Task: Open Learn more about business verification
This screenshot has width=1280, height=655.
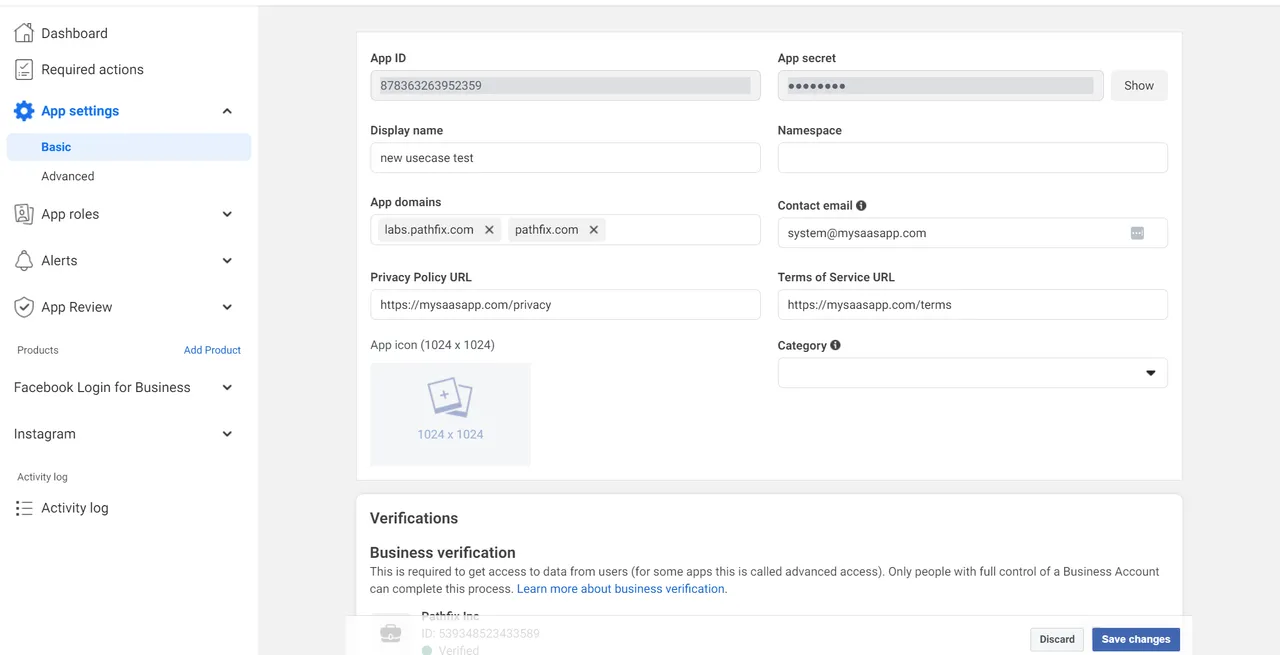Action: [620, 588]
